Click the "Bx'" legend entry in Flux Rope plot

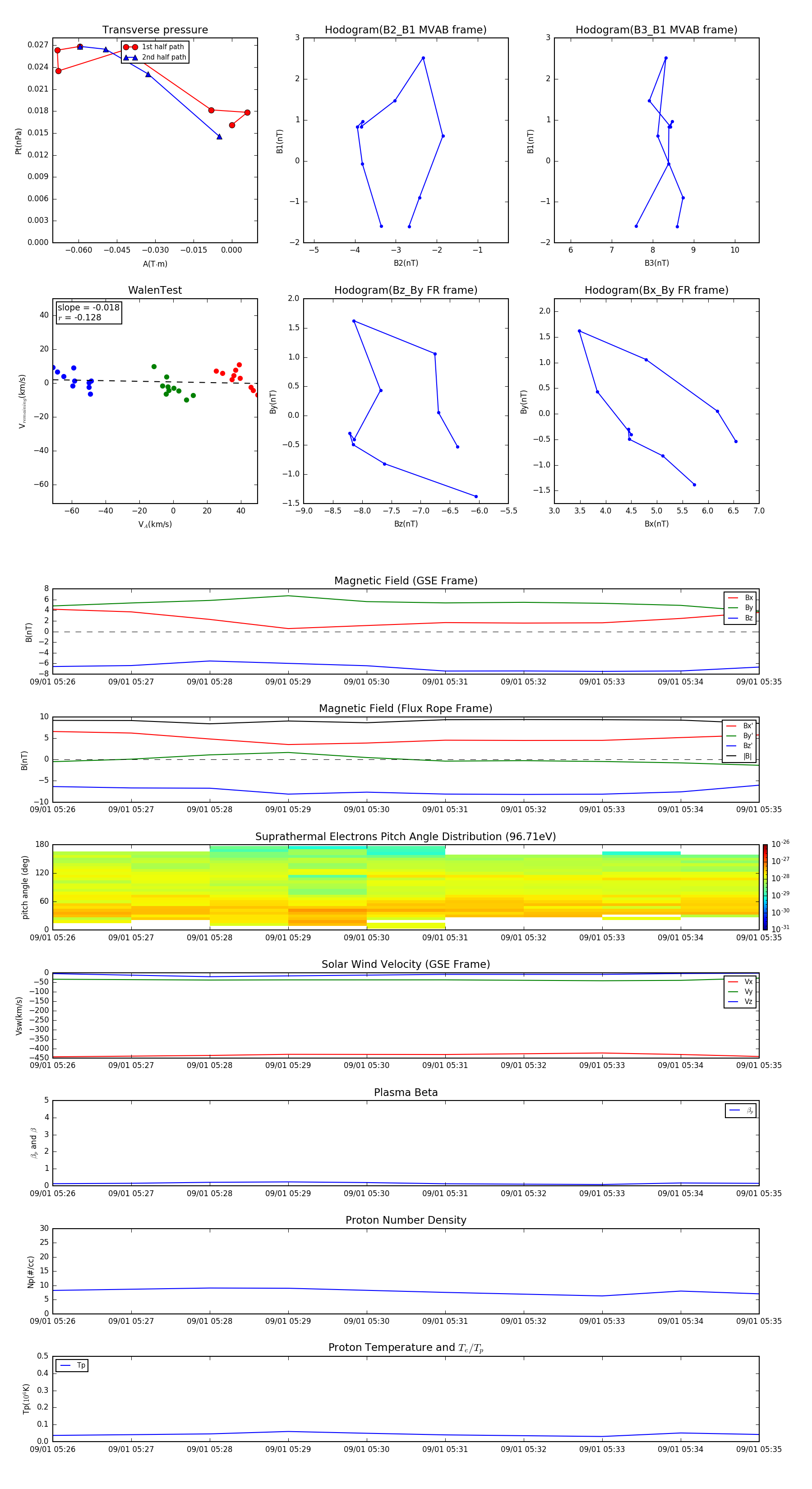739,726
